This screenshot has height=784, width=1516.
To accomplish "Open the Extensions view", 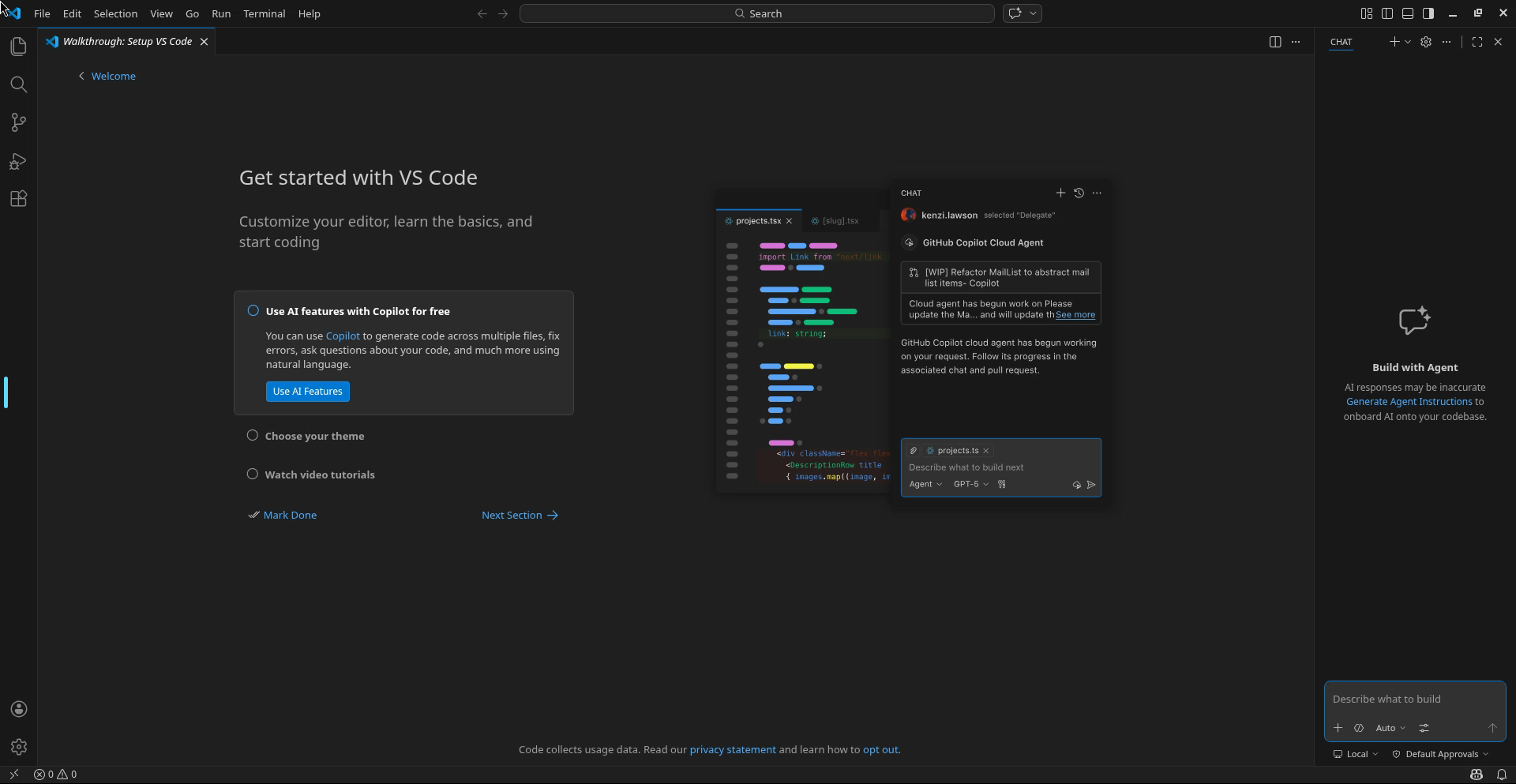I will 18,199.
